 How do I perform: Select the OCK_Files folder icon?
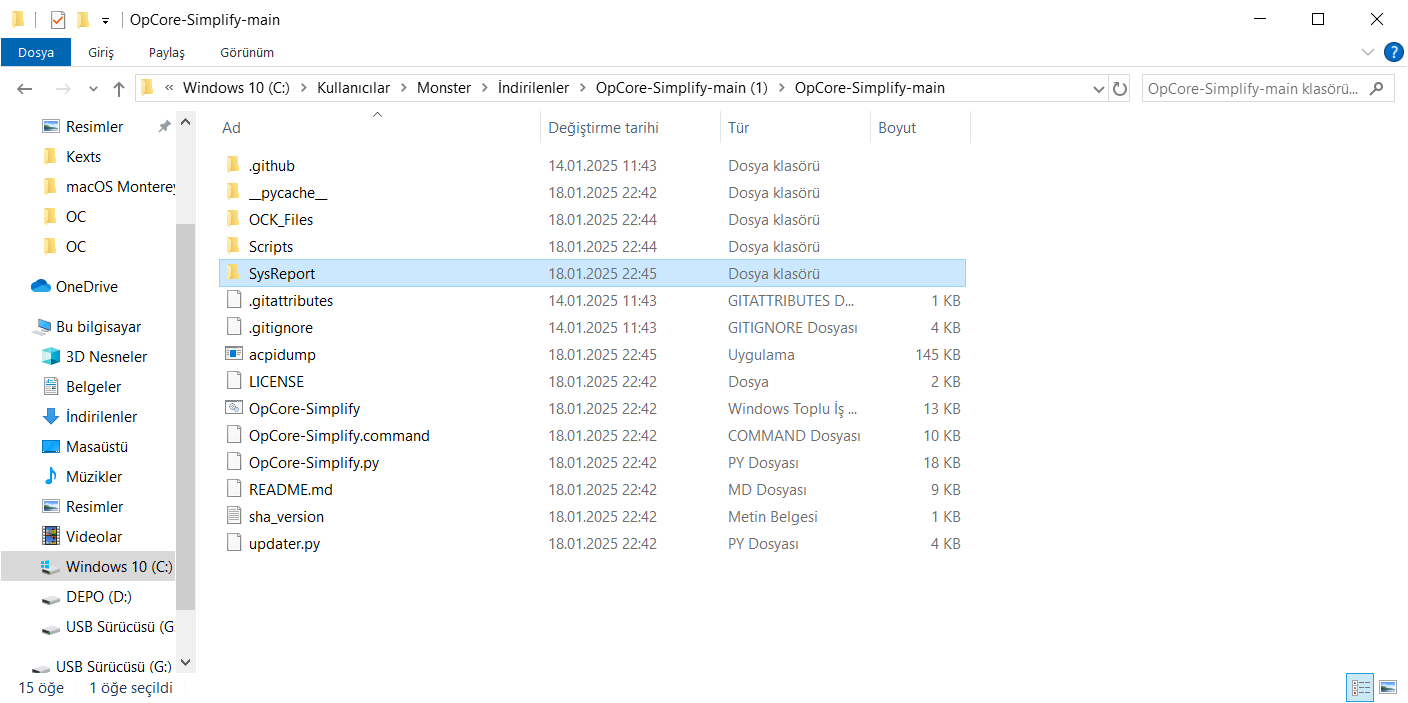coord(233,219)
